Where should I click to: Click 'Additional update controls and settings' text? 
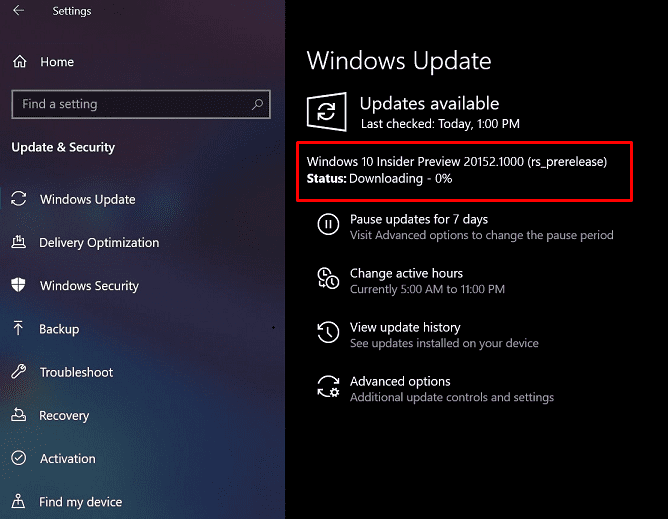click(452, 398)
